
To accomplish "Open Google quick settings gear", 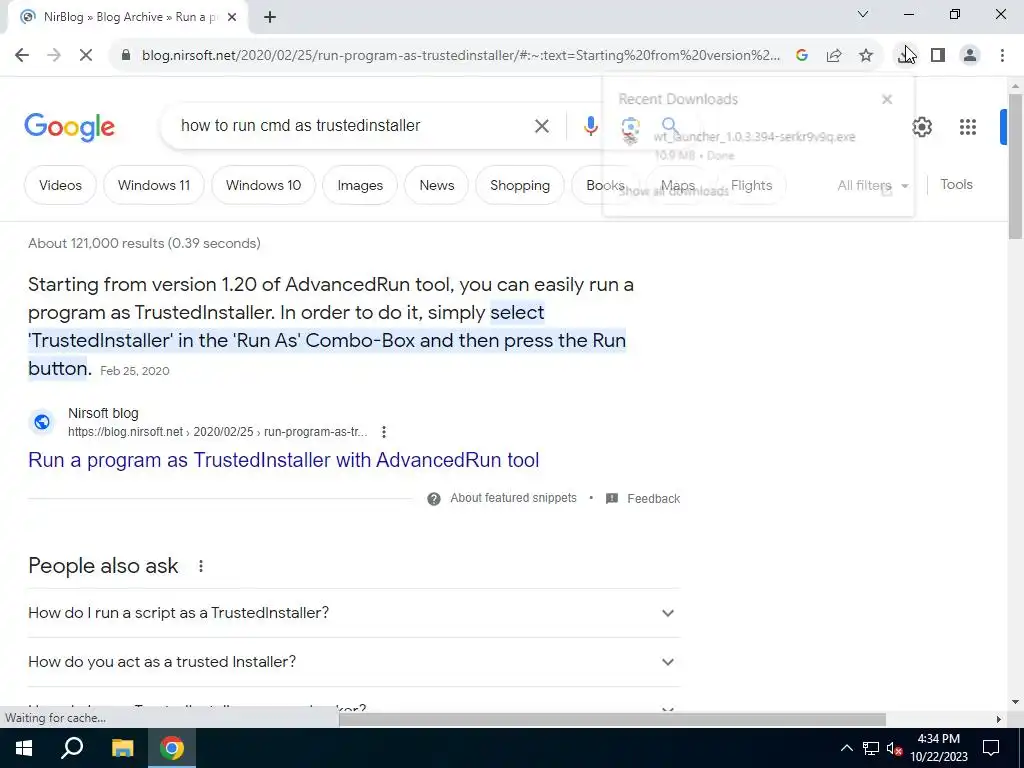I will 921,127.
